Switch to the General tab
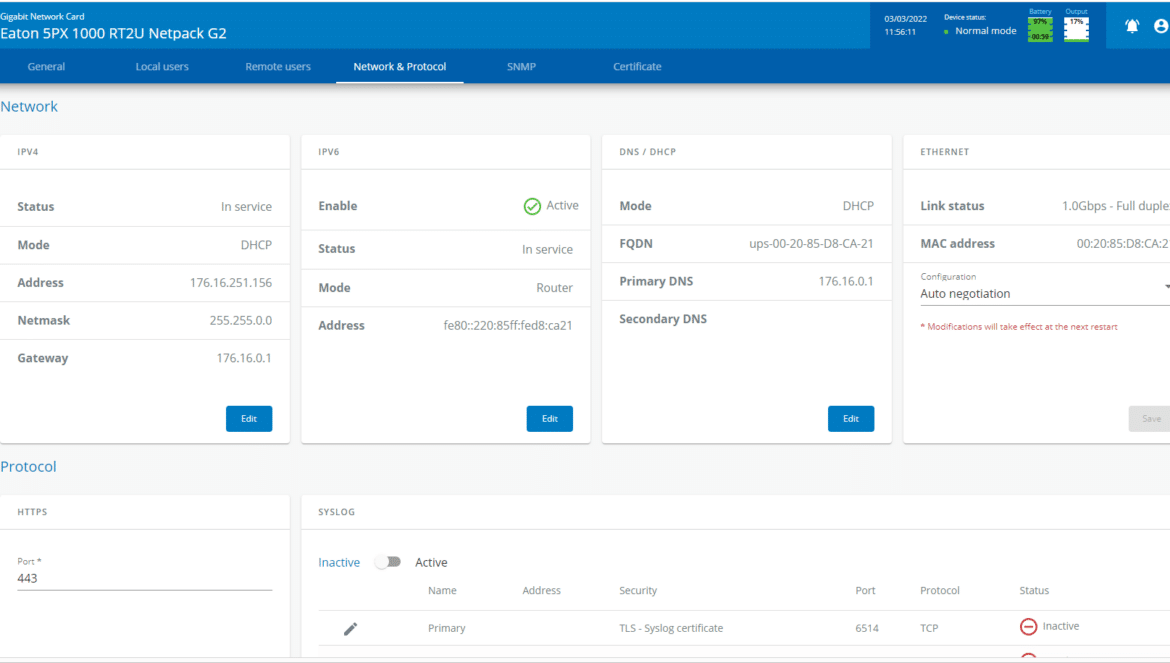 tap(46, 66)
